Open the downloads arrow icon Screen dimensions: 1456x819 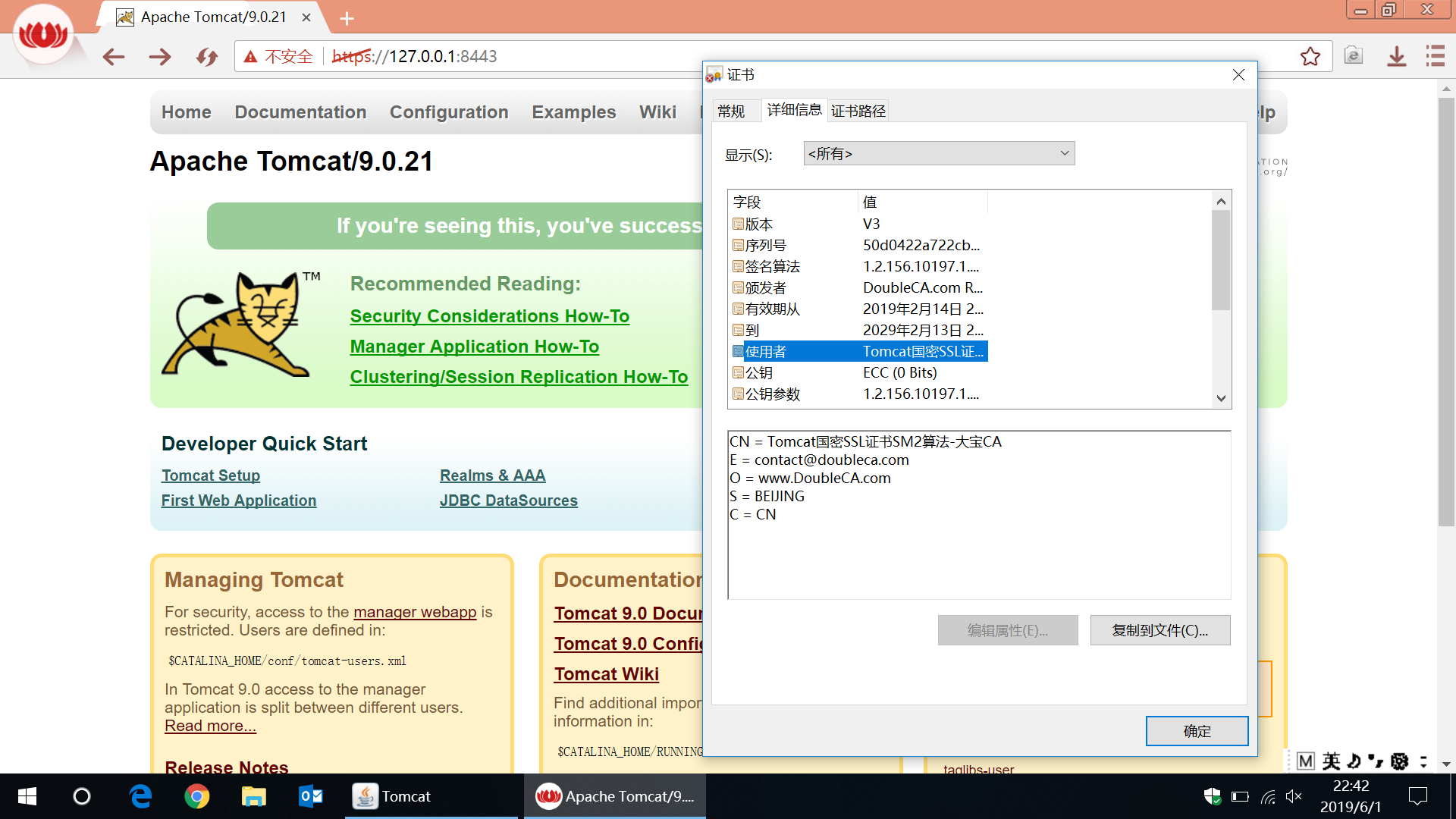tap(1396, 57)
